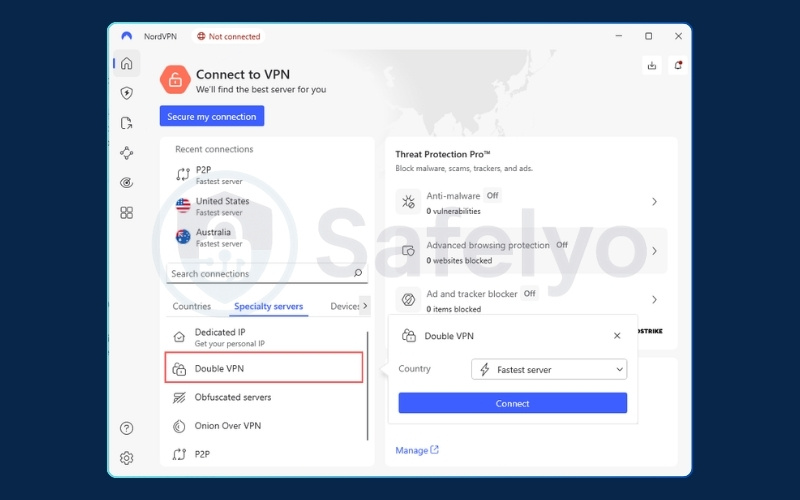
Task: Open the notifications bell icon
Action: click(678, 65)
